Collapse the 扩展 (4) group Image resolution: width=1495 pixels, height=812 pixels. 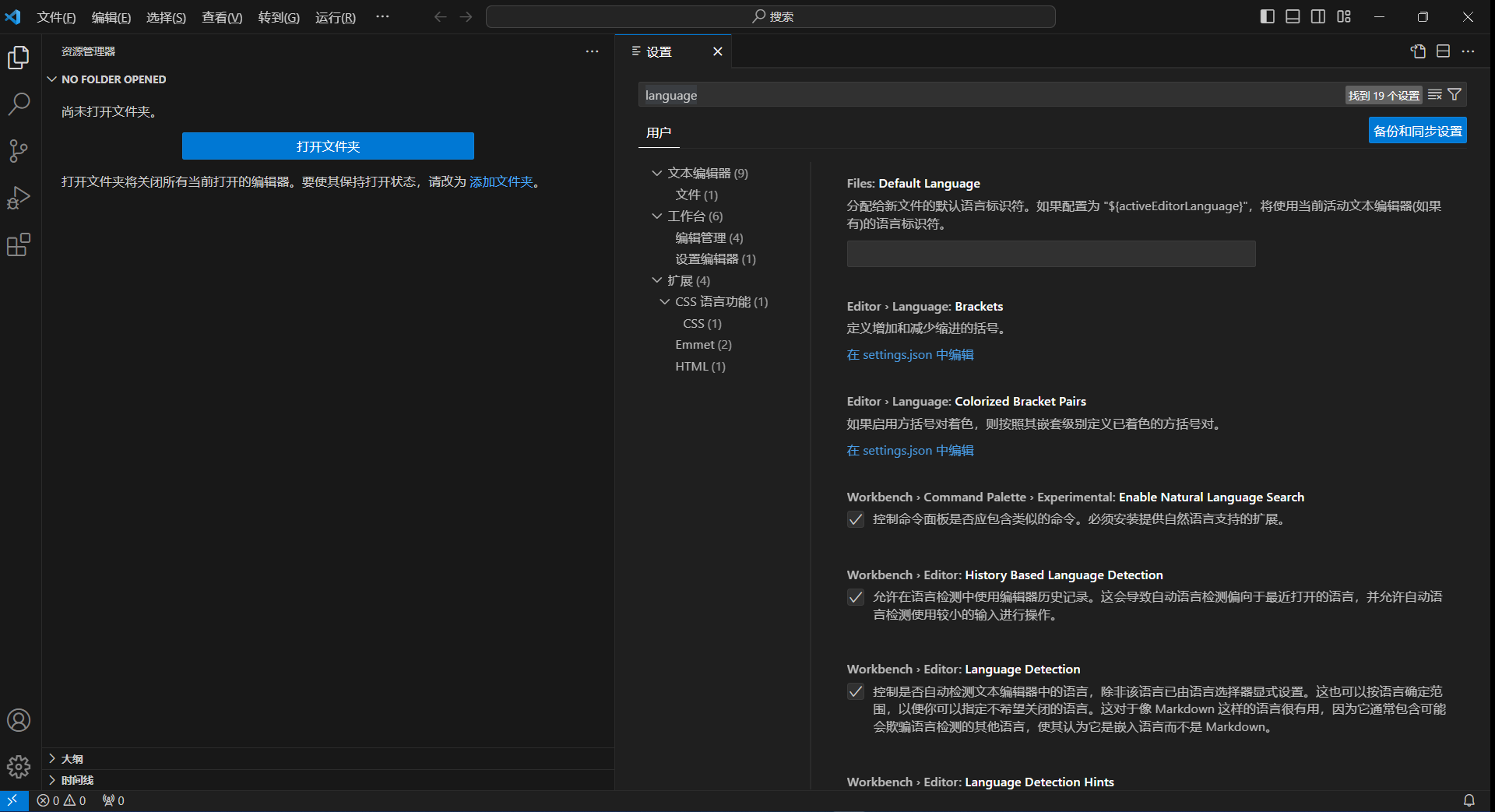(x=657, y=280)
